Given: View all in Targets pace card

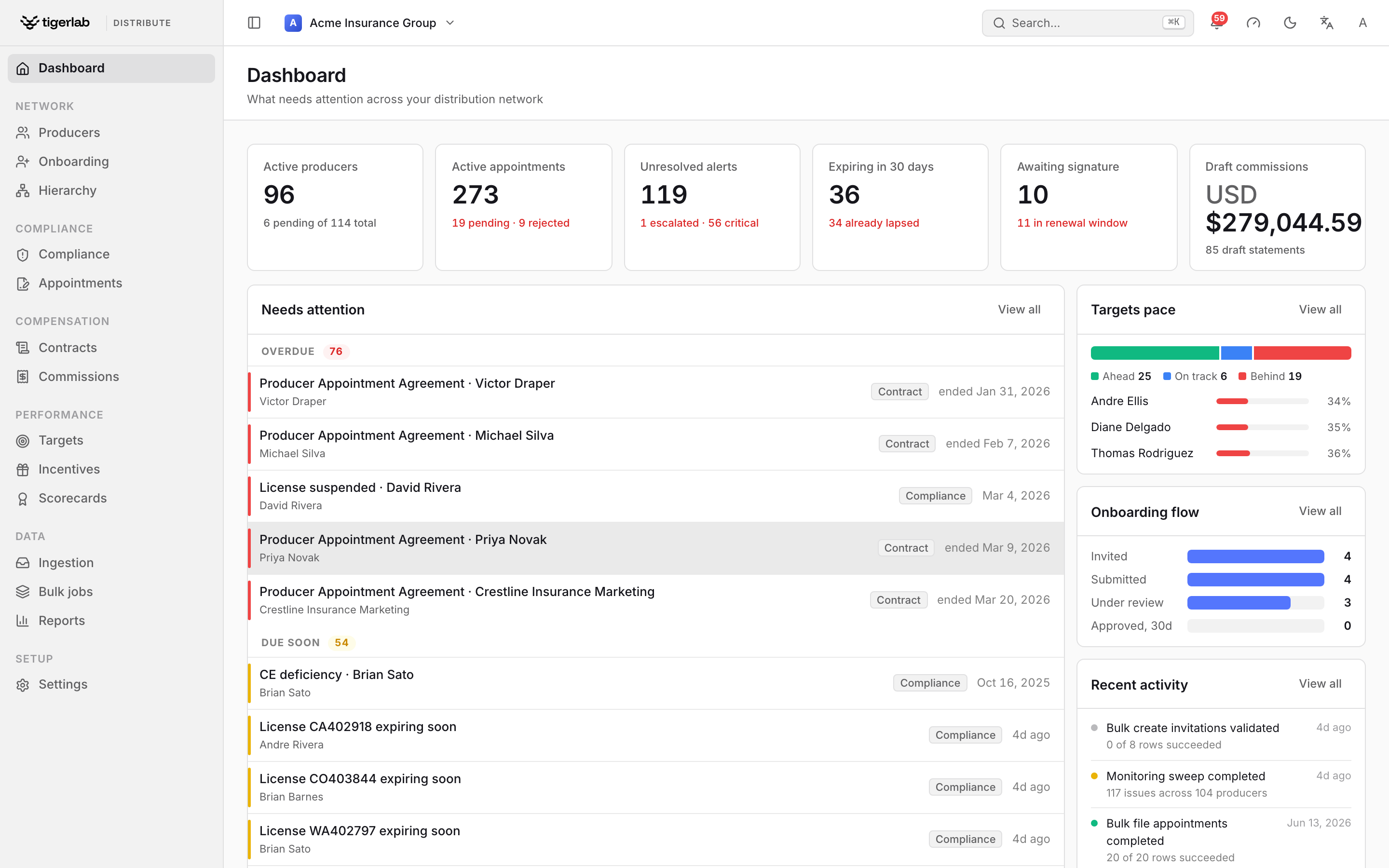Looking at the screenshot, I should pos(1320,310).
